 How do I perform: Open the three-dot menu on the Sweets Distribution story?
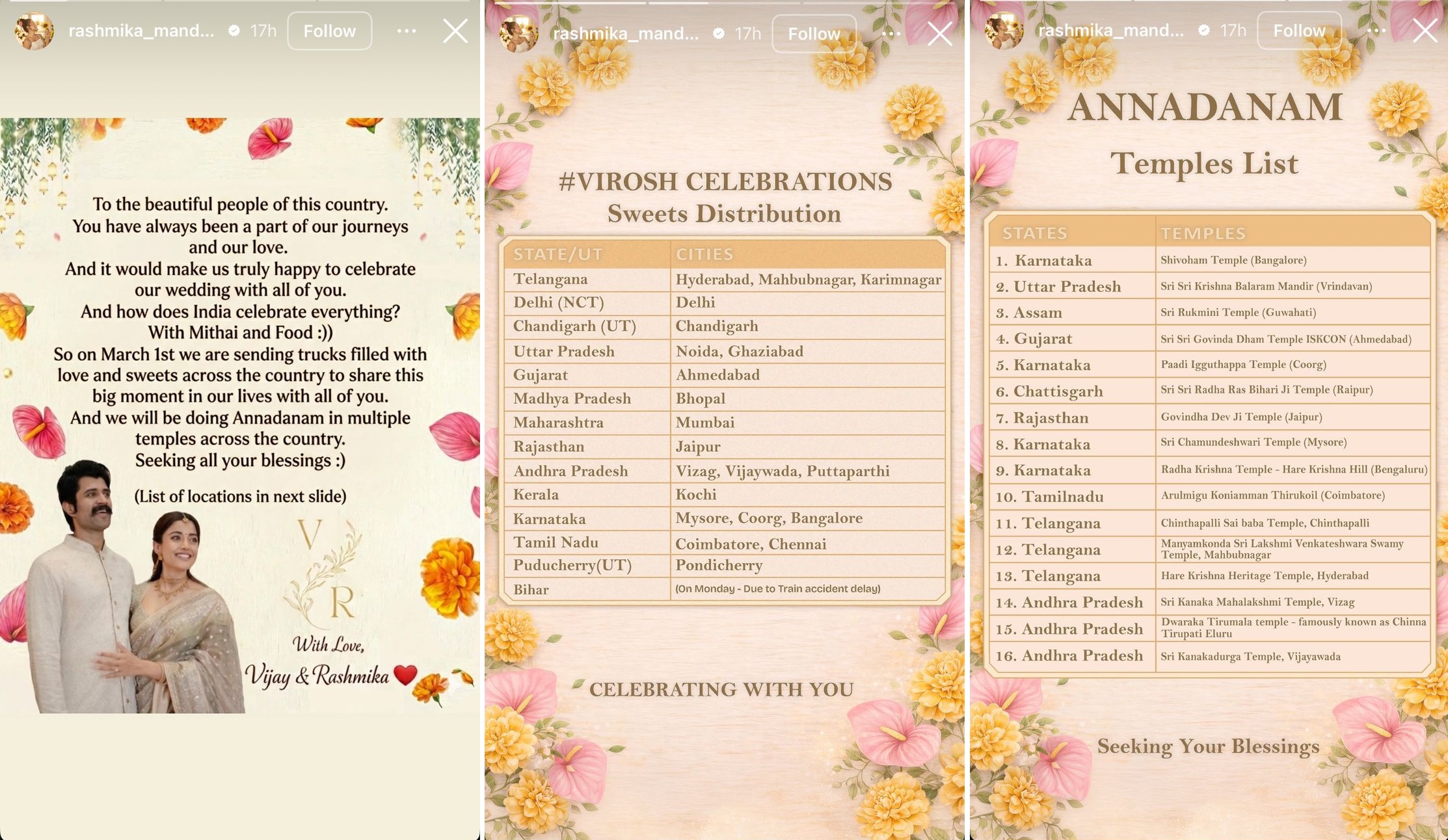[892, 33]
